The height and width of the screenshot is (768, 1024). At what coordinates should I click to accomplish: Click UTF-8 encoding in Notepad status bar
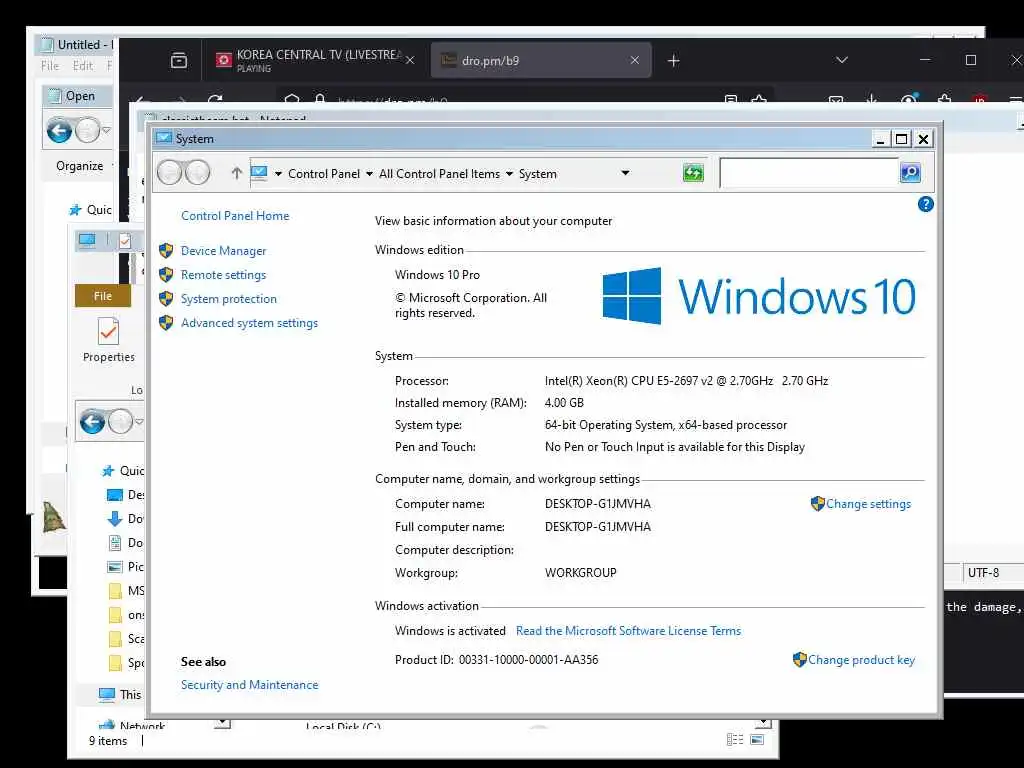pyautogui.click(x=983, y=573)
